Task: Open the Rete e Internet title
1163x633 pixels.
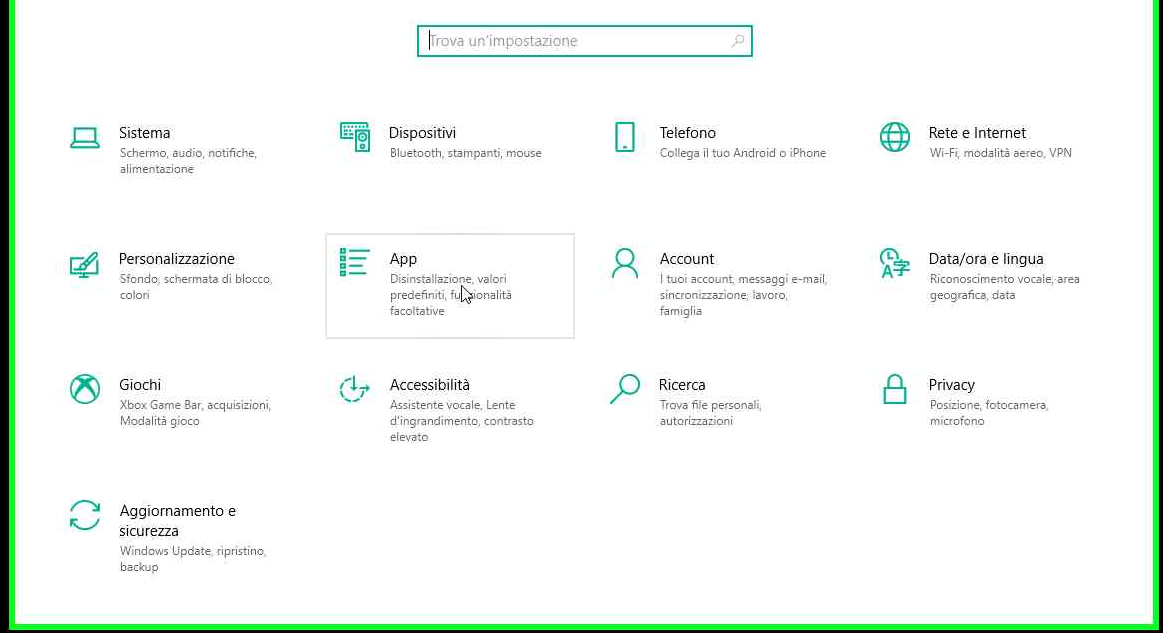Action: (977, 133)
